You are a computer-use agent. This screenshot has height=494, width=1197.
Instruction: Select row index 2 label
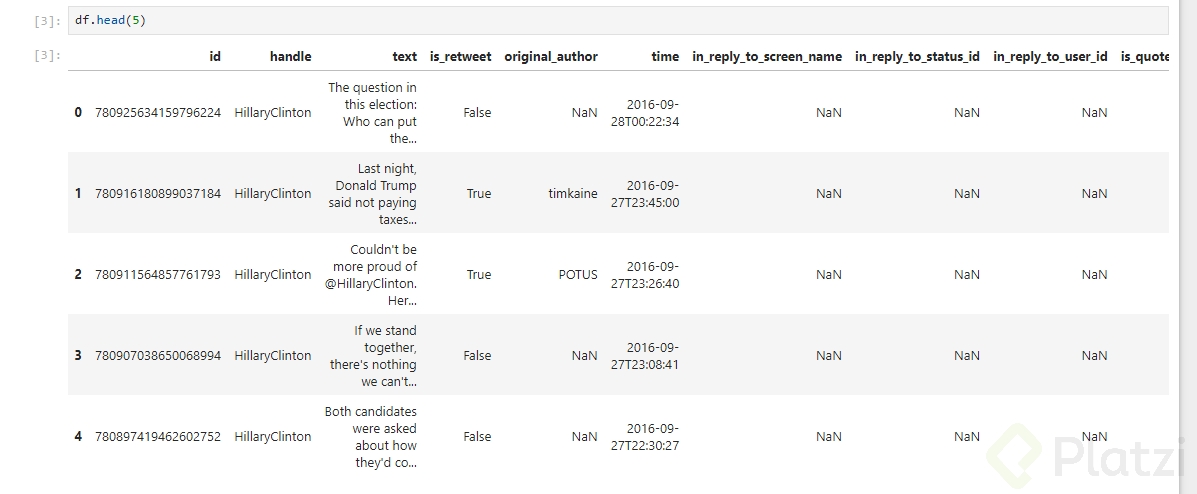click(78, 275)
